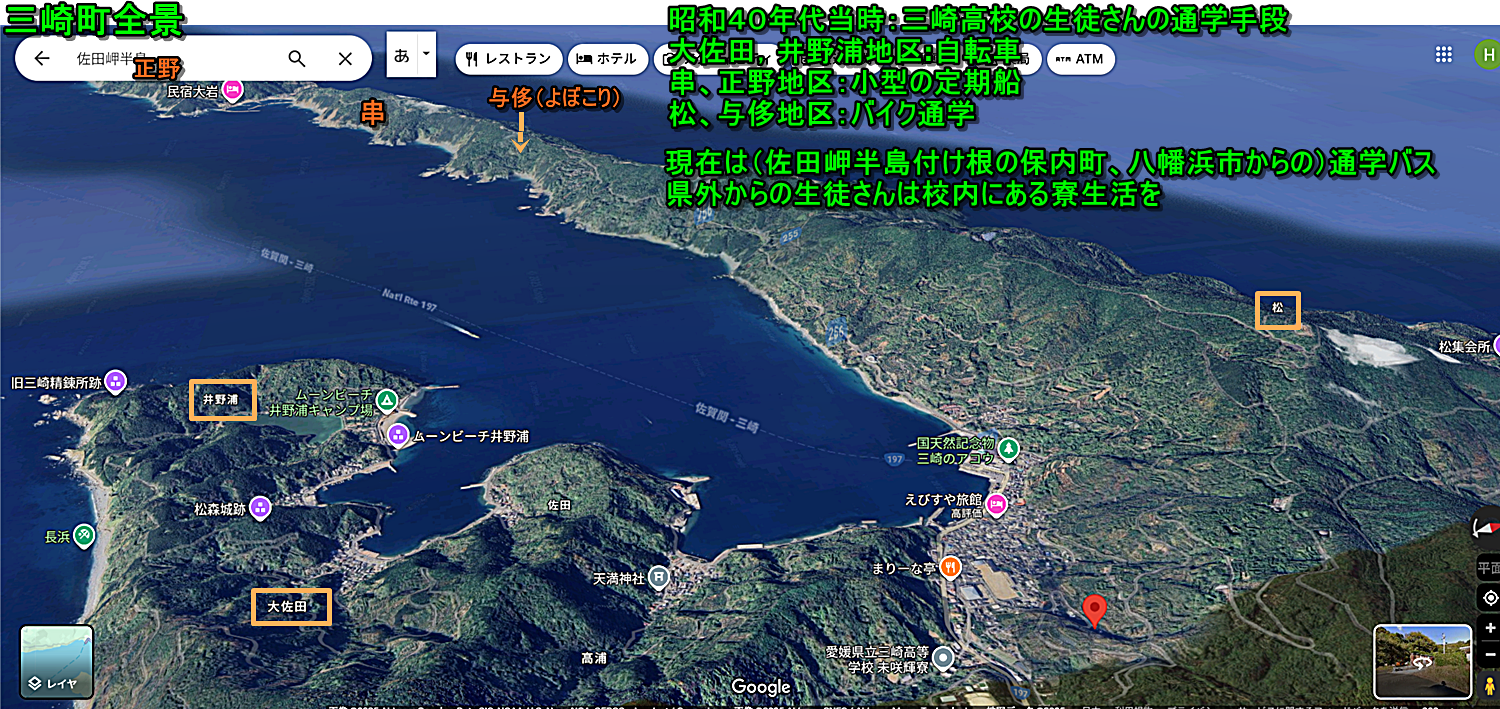Viewport: 1500px width, 709px height.
Task: Open the Google apps grid
Action: coord(1443,55)
